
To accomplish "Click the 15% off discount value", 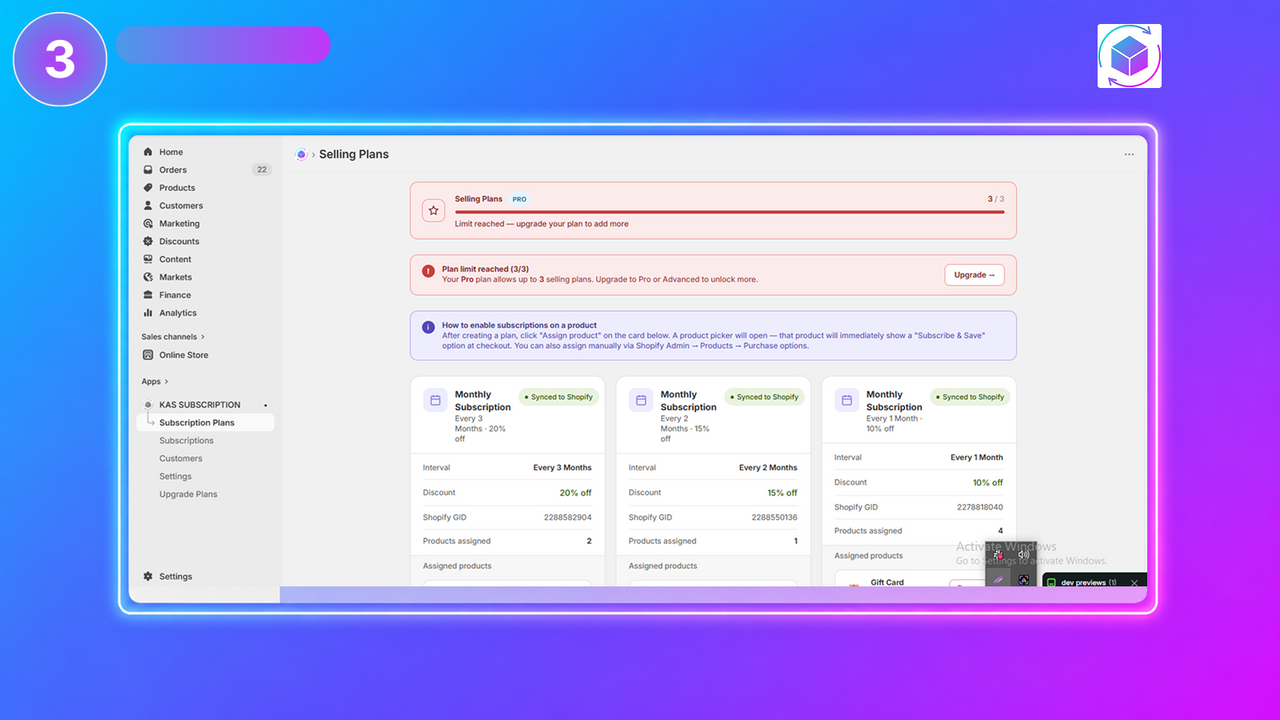I will click(x=782, y=493).
